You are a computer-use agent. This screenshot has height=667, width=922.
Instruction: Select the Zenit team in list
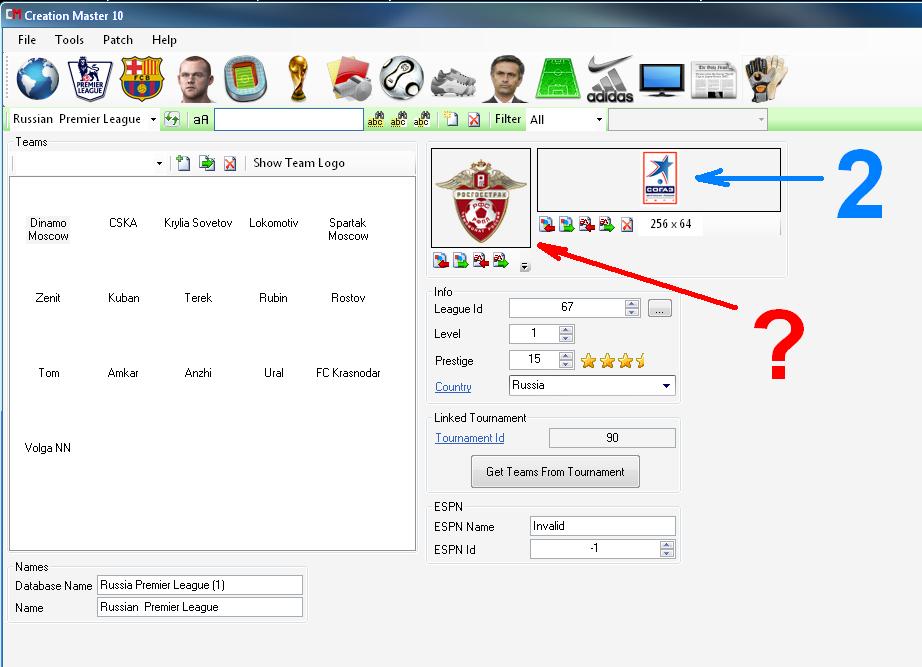(x=48, y=298)
